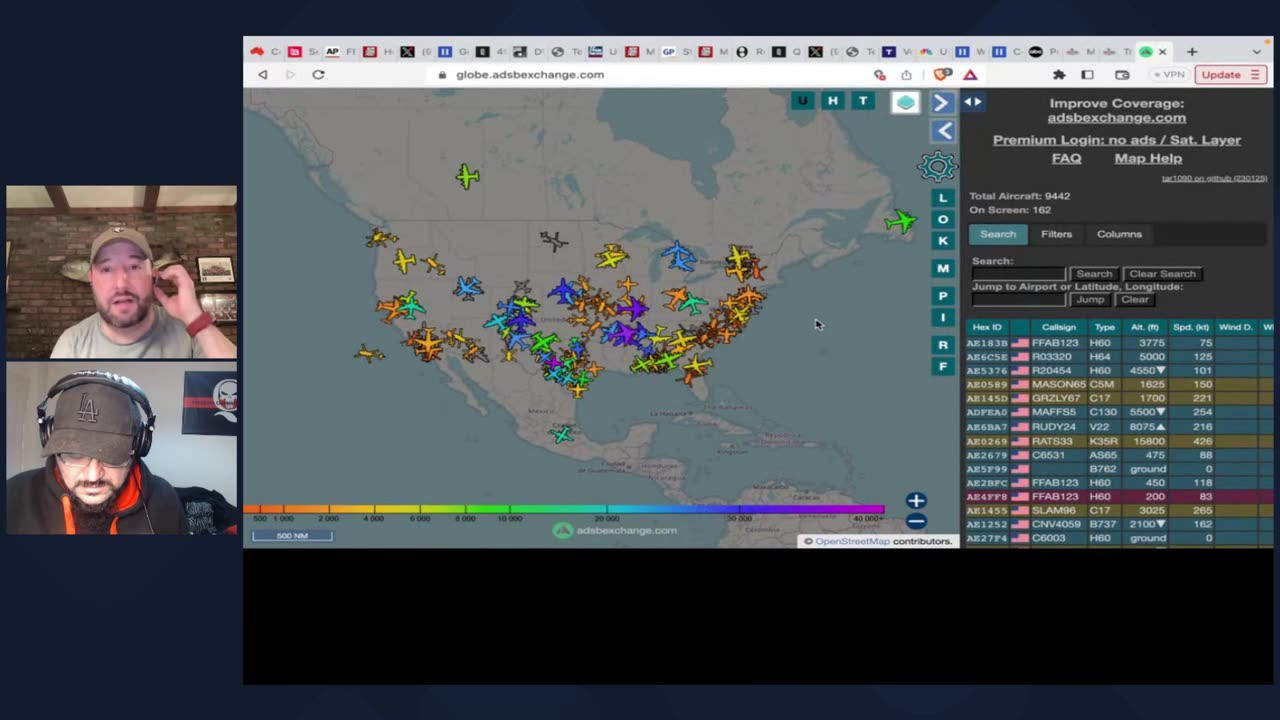Open the OpenStreetMap attribution link
Screen dimensions: 1280x720
coord(852,541)
